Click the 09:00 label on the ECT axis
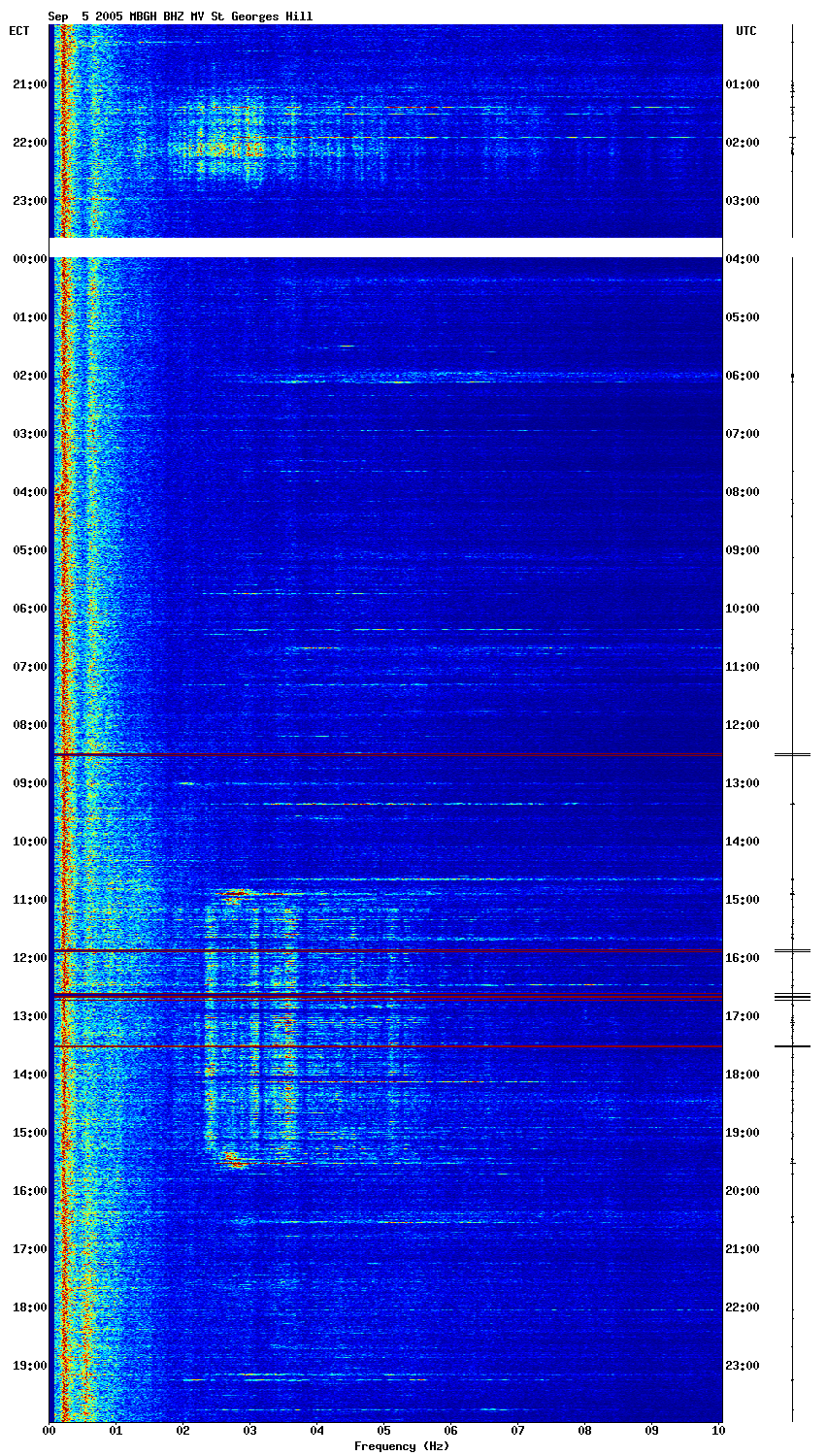The image size is (827, 1456). pos(29,783)
